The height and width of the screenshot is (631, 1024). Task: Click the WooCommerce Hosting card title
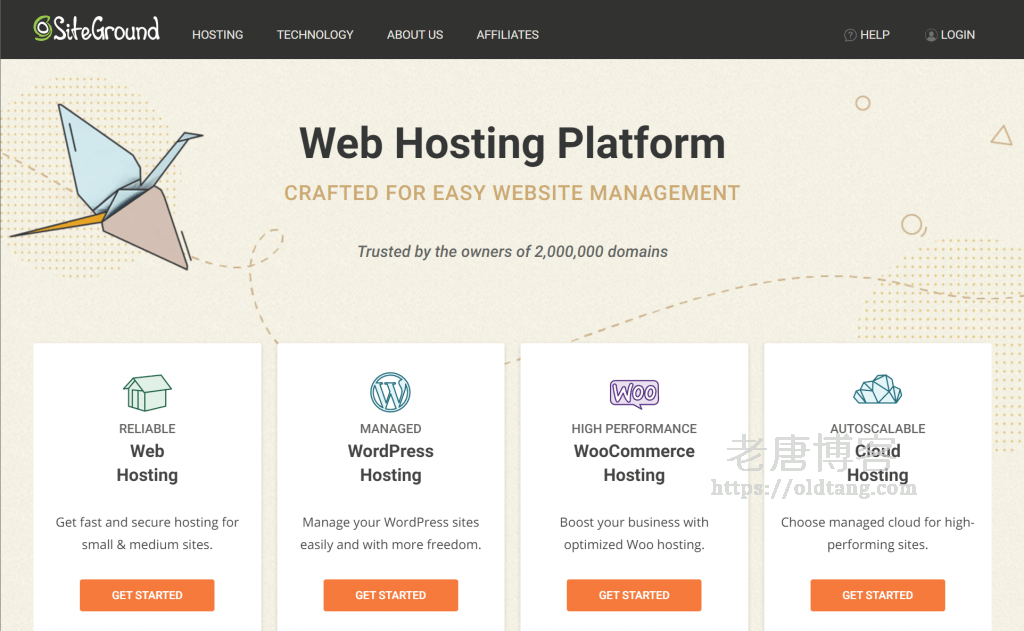point(634,463)
